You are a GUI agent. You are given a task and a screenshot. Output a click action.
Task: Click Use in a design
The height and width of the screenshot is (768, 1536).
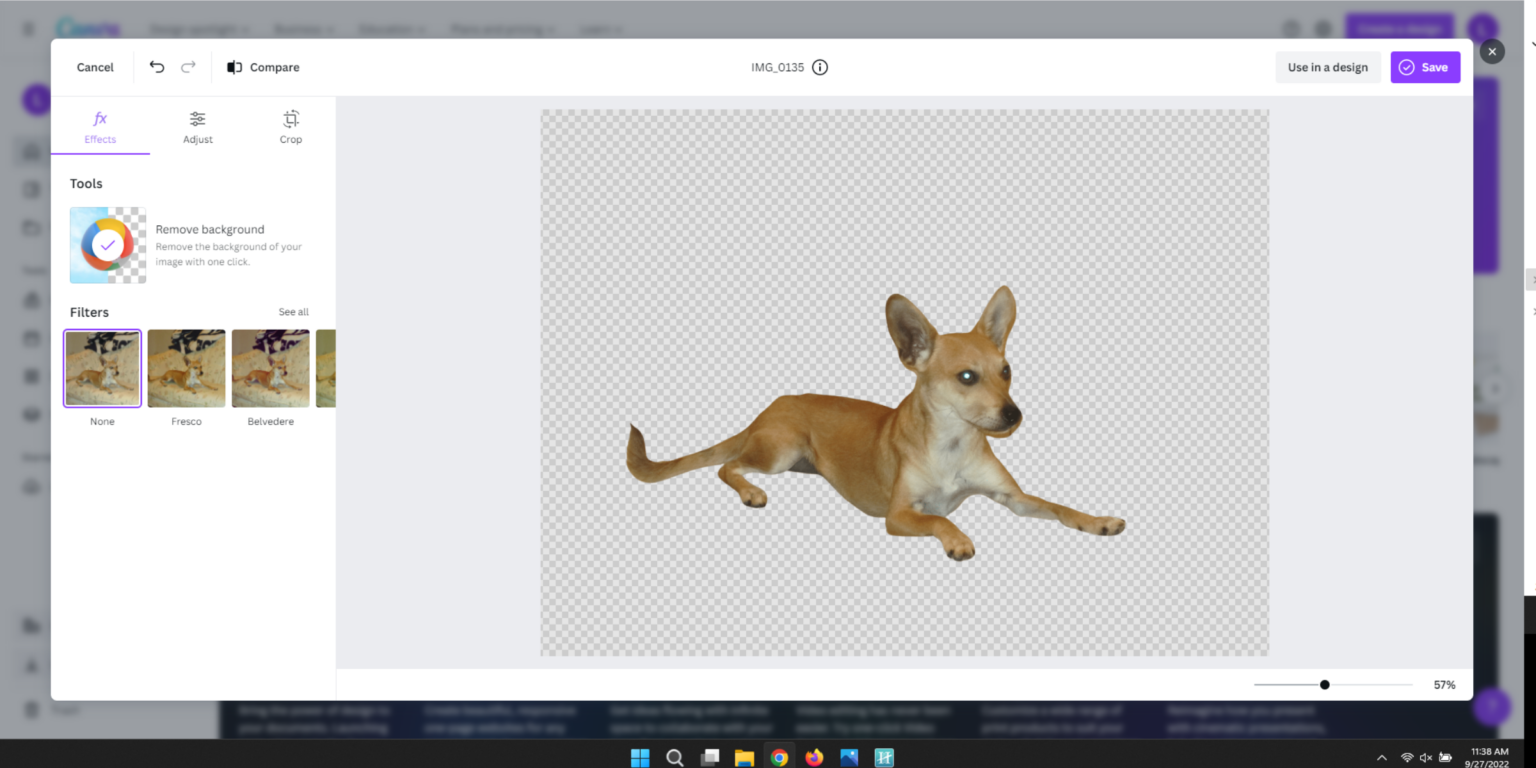[1328, 67]
